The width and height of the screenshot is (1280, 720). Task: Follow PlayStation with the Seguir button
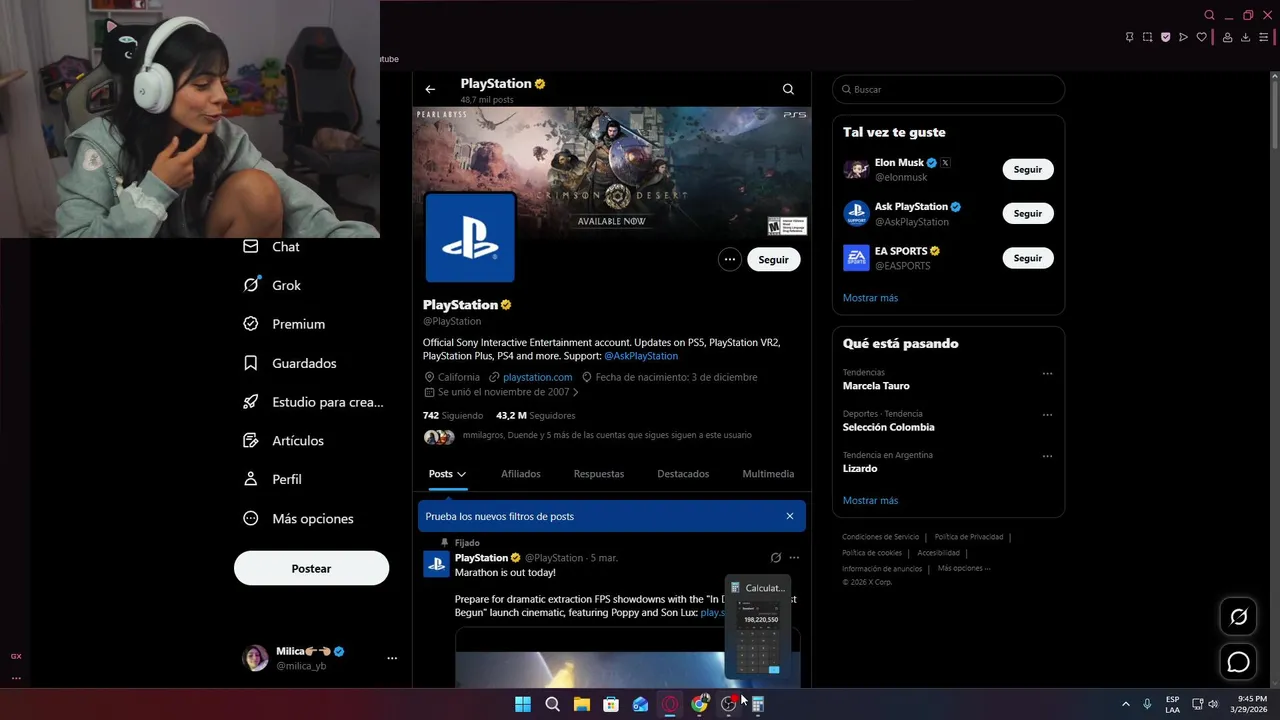click(773, 259)
